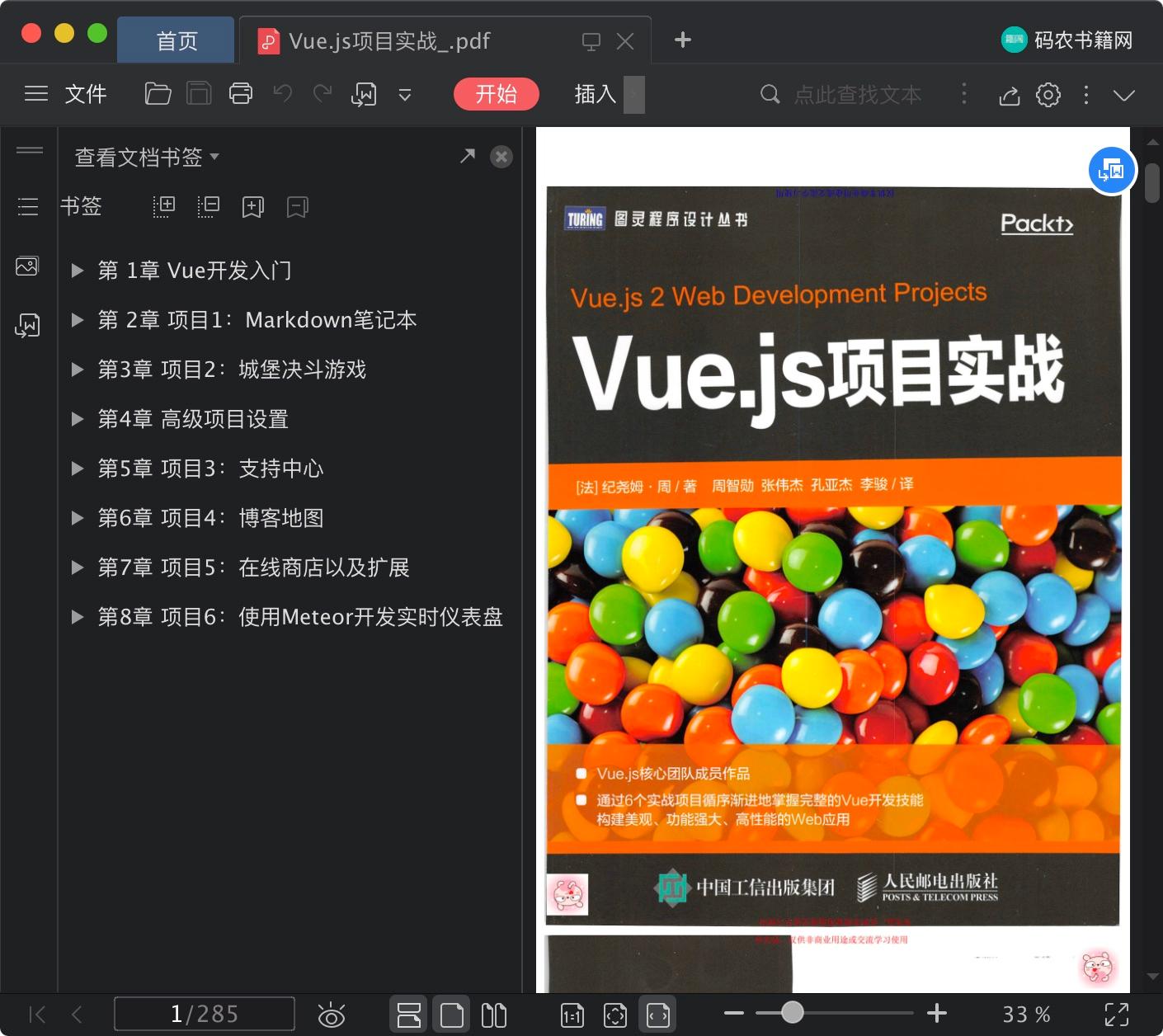
Task: Click the document vertical scrollbar thumb
Action: 1152,184
